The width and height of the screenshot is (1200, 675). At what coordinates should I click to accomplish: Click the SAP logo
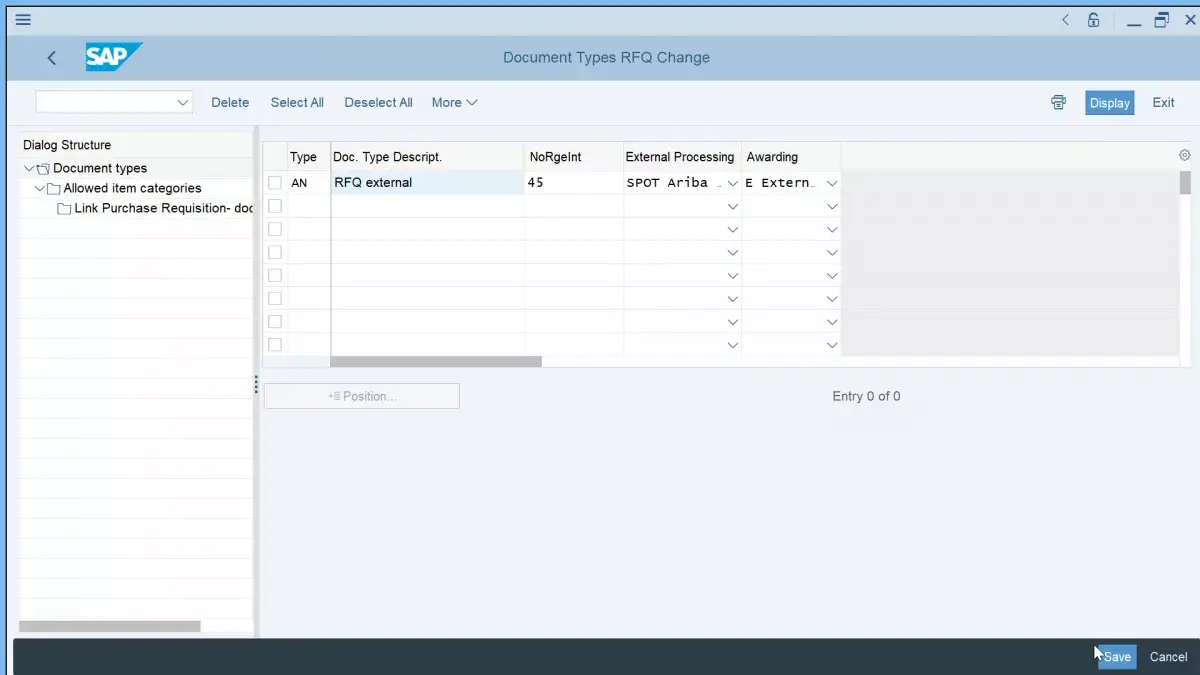113,57
